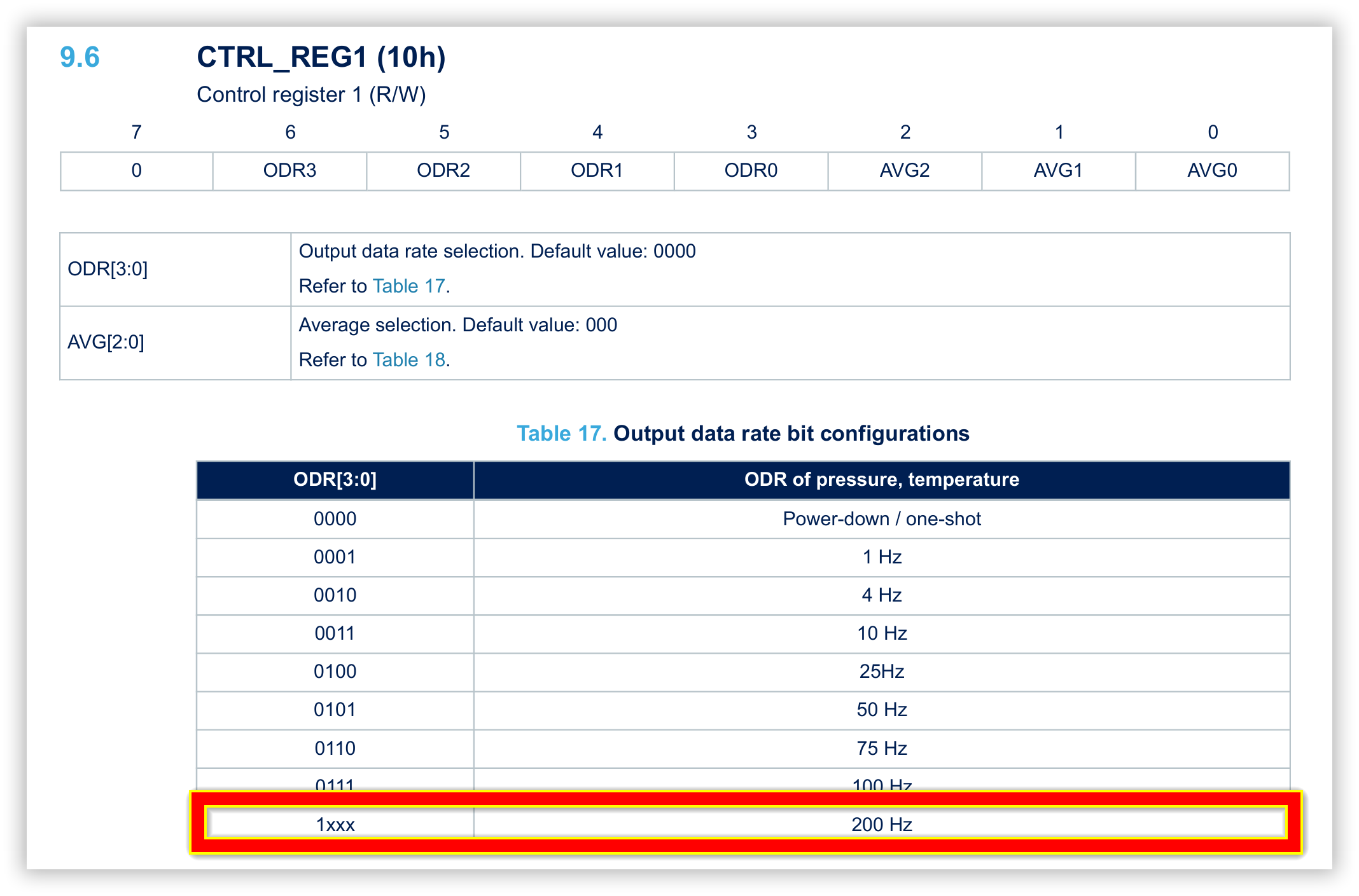The width and height of the screenshot is (1359, 896).
Task: Click the AVG1 bit cell
Action: click(1058, 170)
